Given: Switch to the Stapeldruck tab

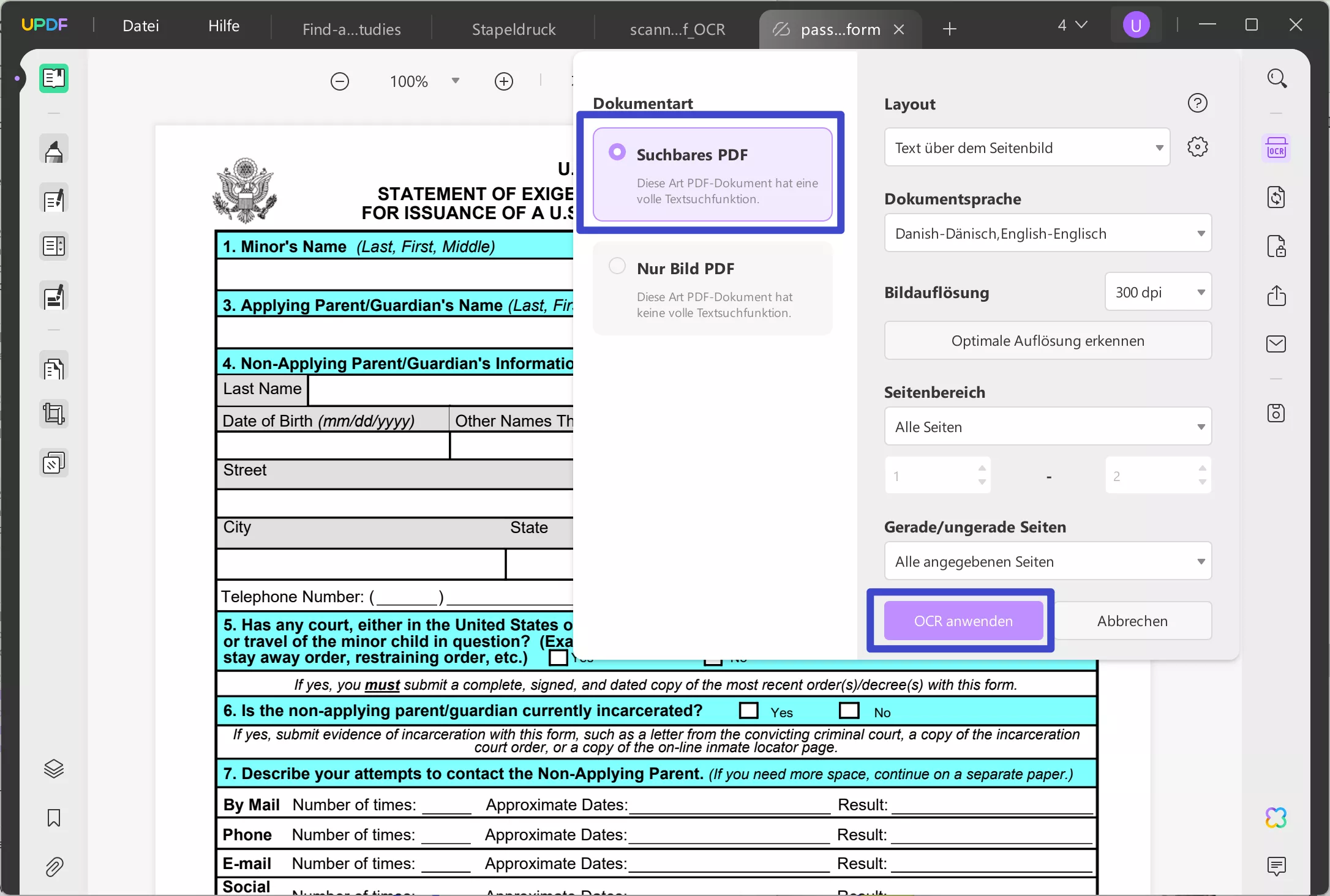Looking at the screenshot, I should pyautogui.click(x=513, y=29).
